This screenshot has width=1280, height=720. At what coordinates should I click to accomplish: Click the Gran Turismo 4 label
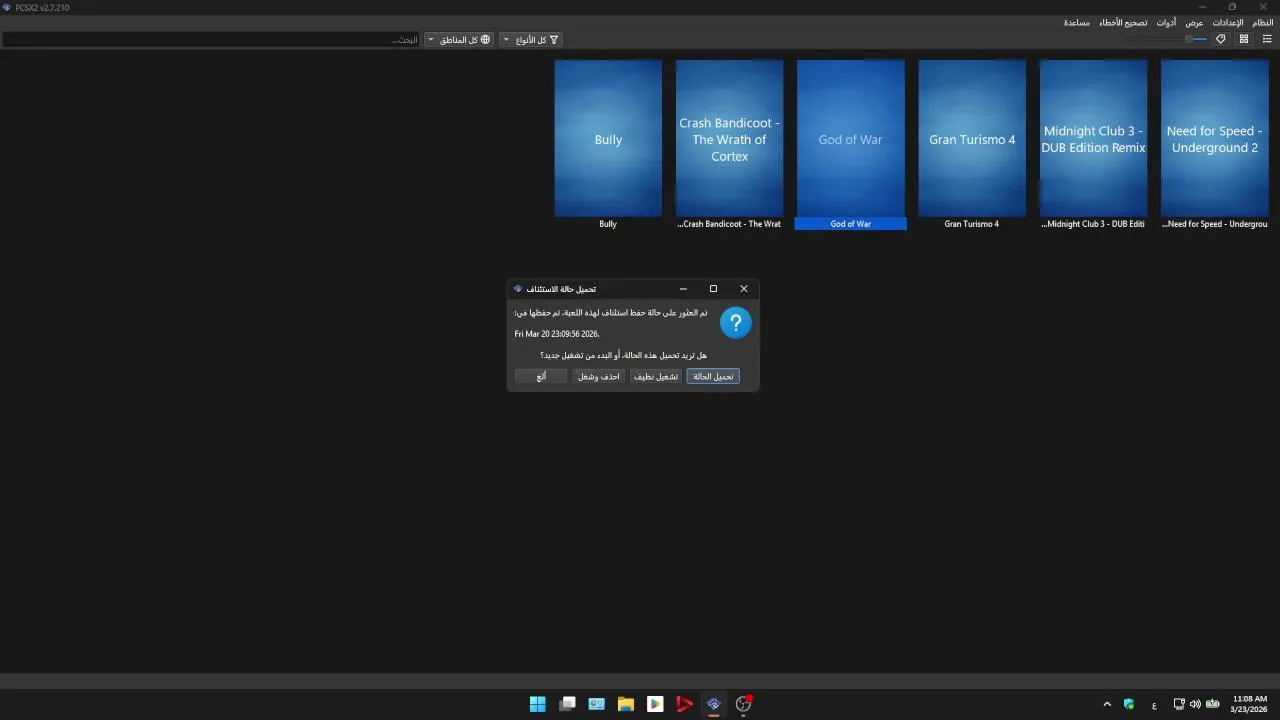[972, 224]
